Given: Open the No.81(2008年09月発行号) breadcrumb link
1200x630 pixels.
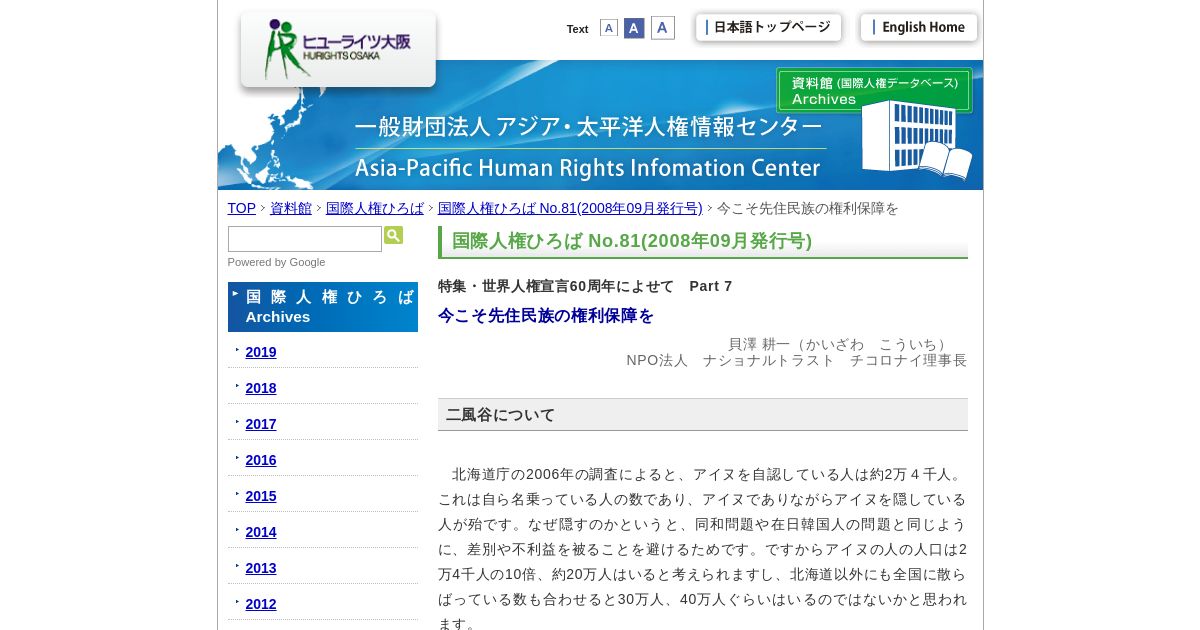Looking at the screenshot, I should 570,208.
